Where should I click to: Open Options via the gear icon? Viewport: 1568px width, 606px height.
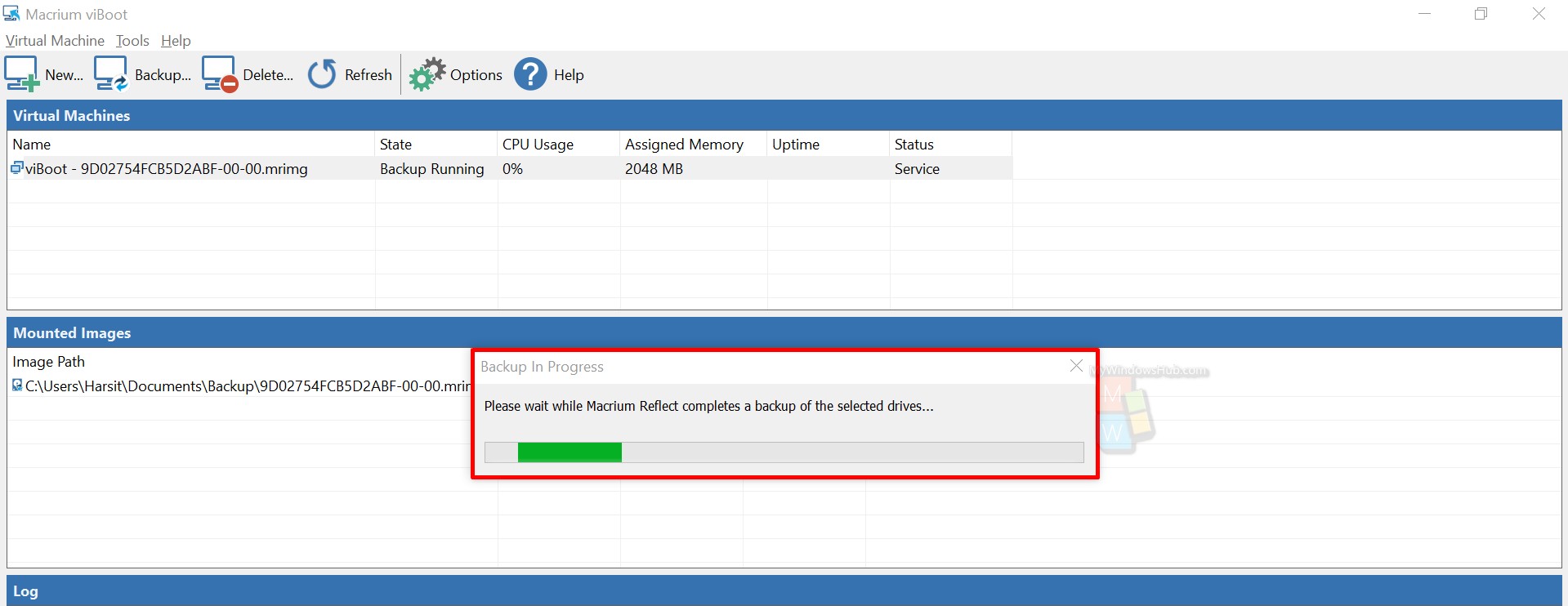click(x=427, y=74)
